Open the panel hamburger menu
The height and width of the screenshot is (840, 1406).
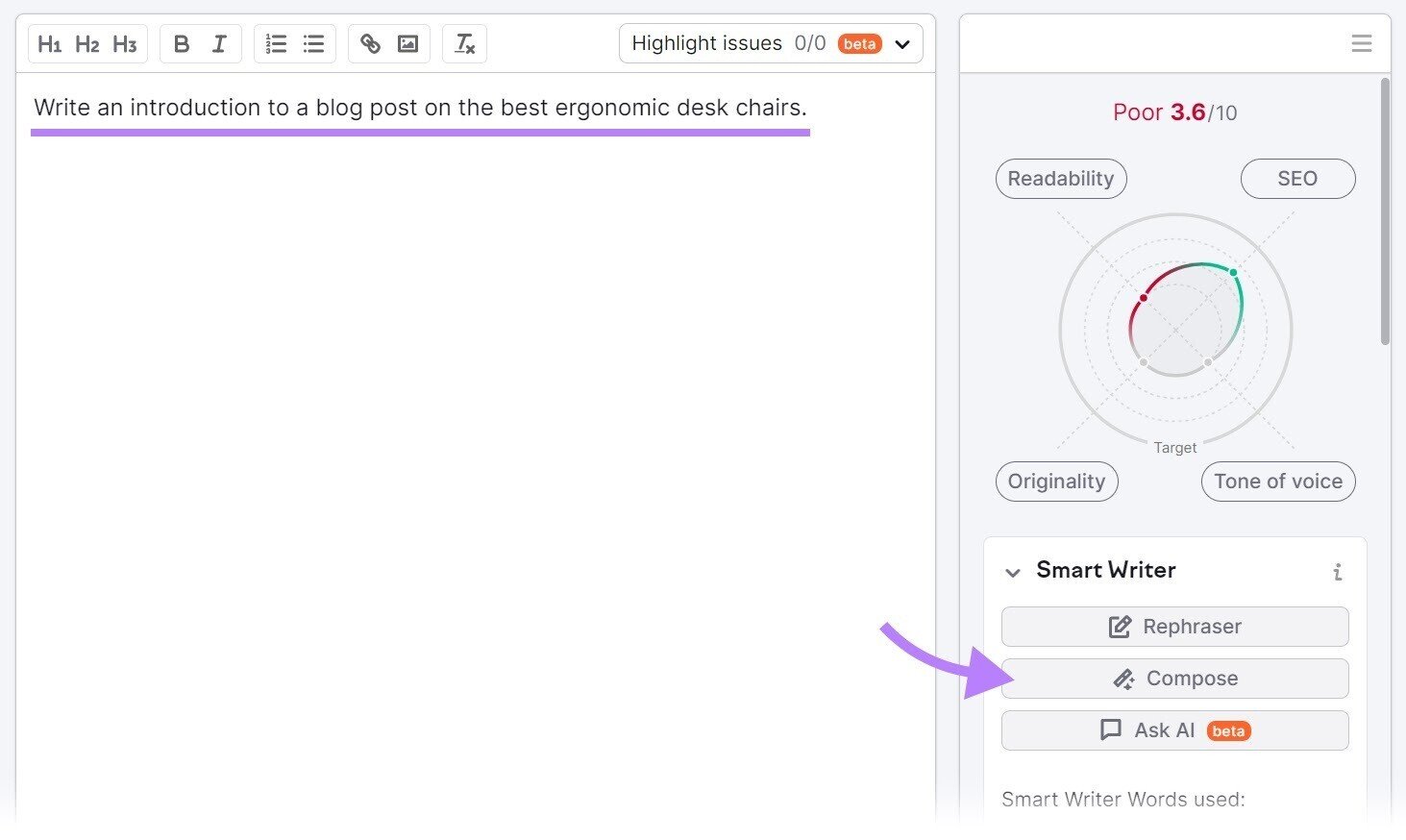tap(1362, 43)
